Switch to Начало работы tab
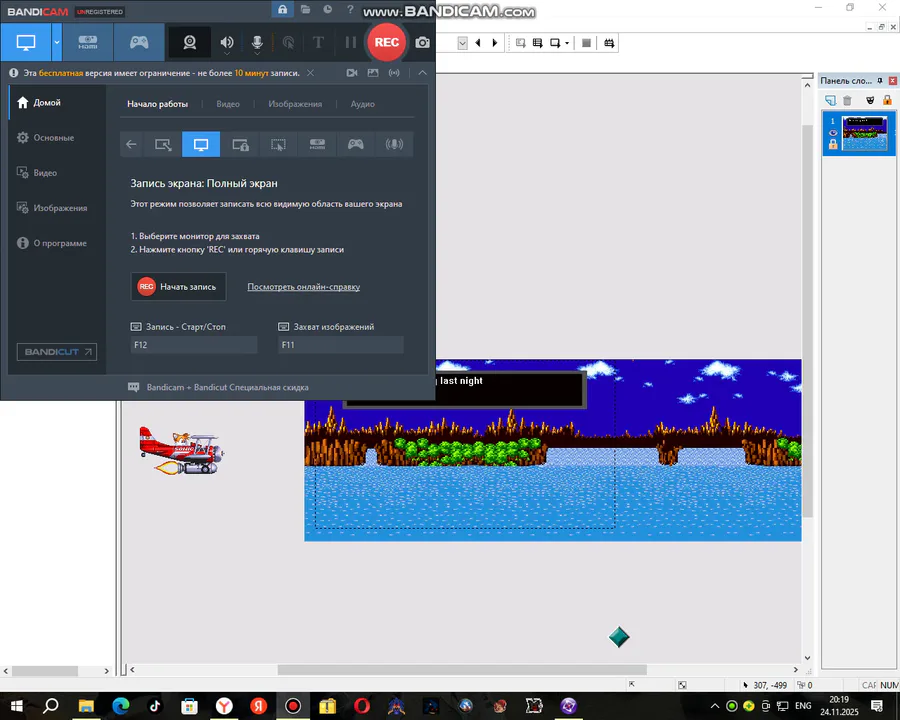Image resolution: width=900 pixels, height=720 pixels. point(157,104)
